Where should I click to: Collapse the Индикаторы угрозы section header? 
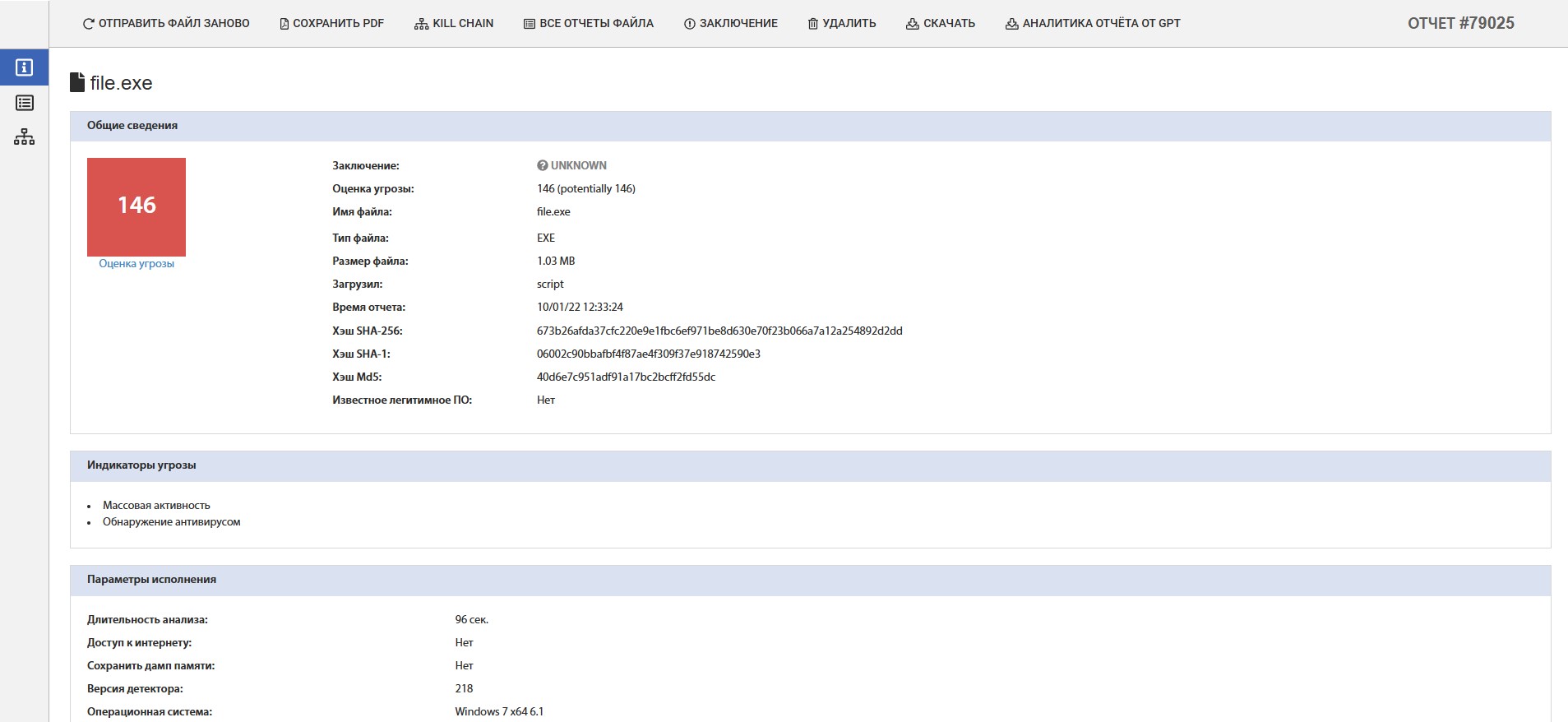pos(141,465)
